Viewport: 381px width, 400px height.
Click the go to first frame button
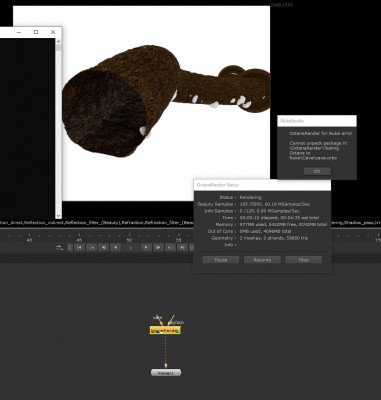tap(79, 248)
